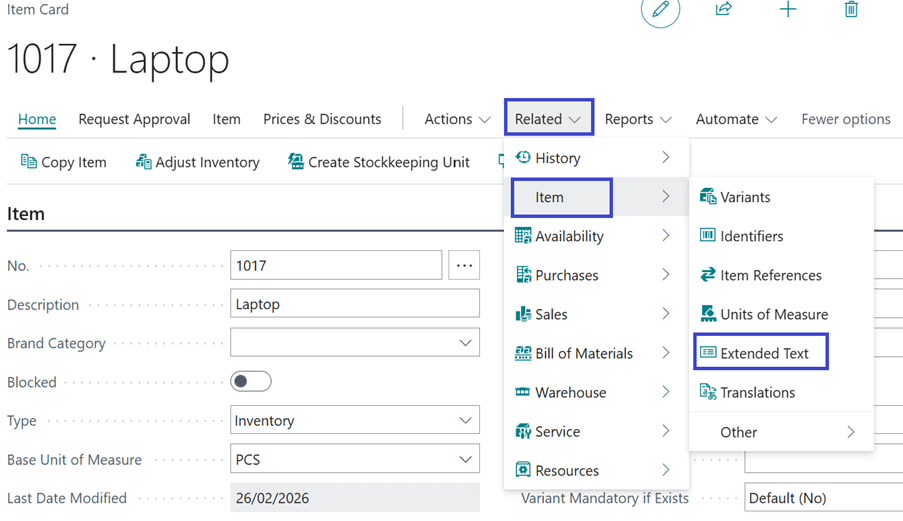Image resolution: width=903 pixels, height=521 pixels.
Task: Choose Extended Text menu entry
Action: pyautogui.click(x=763, y=353)
